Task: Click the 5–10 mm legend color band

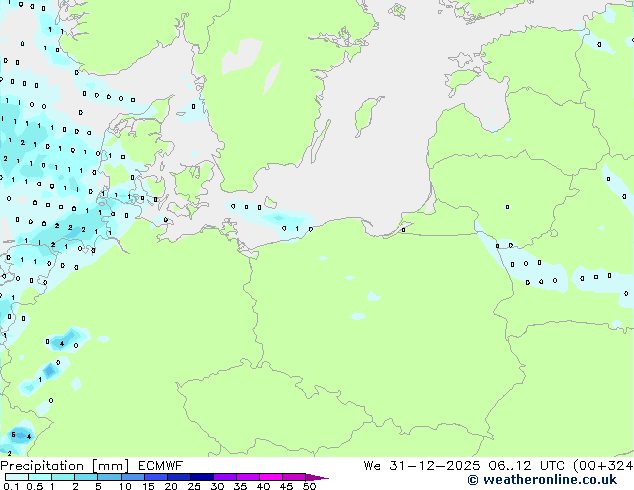Action: pyautogui.click(x=109, y=477)
